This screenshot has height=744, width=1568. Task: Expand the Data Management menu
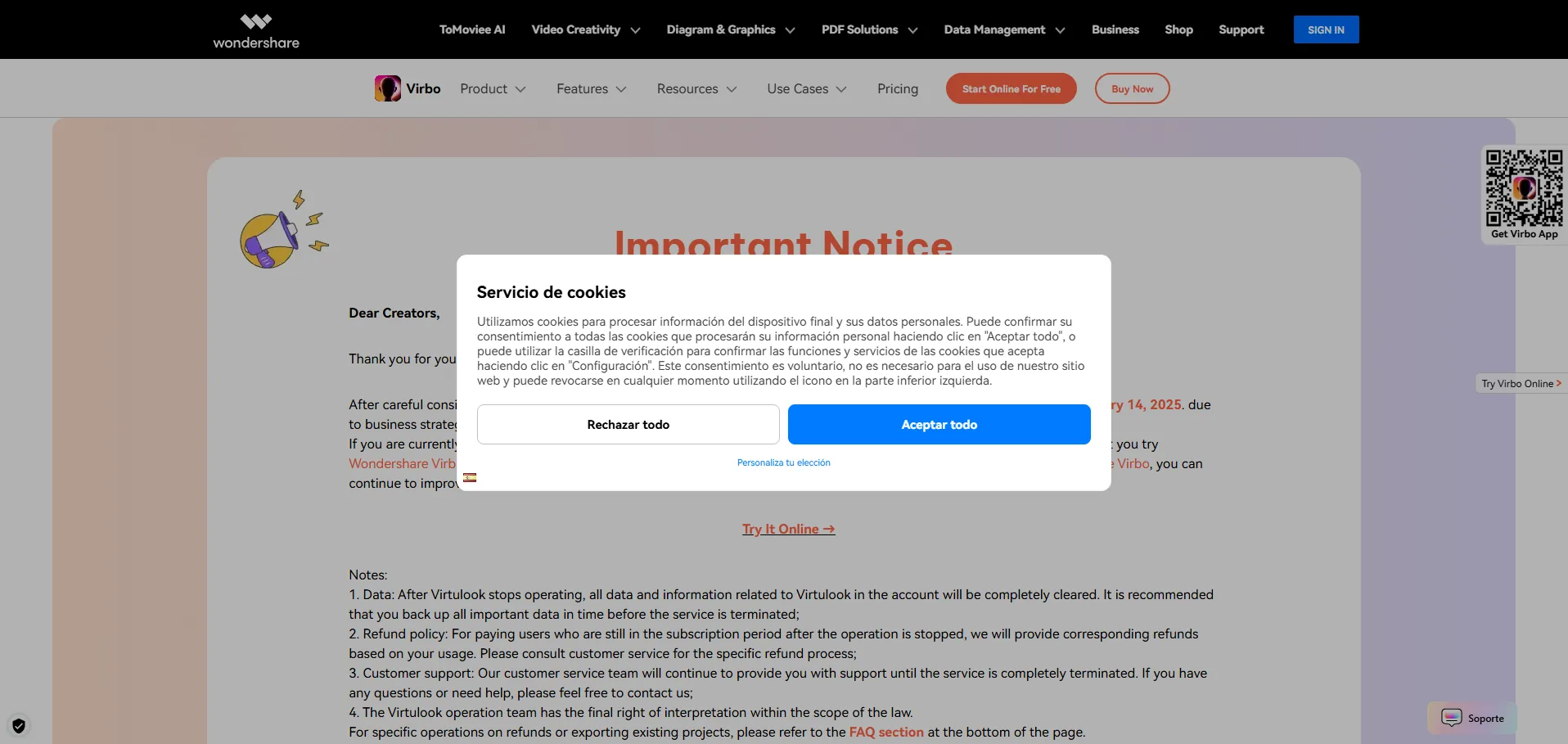click(1004, 29)
